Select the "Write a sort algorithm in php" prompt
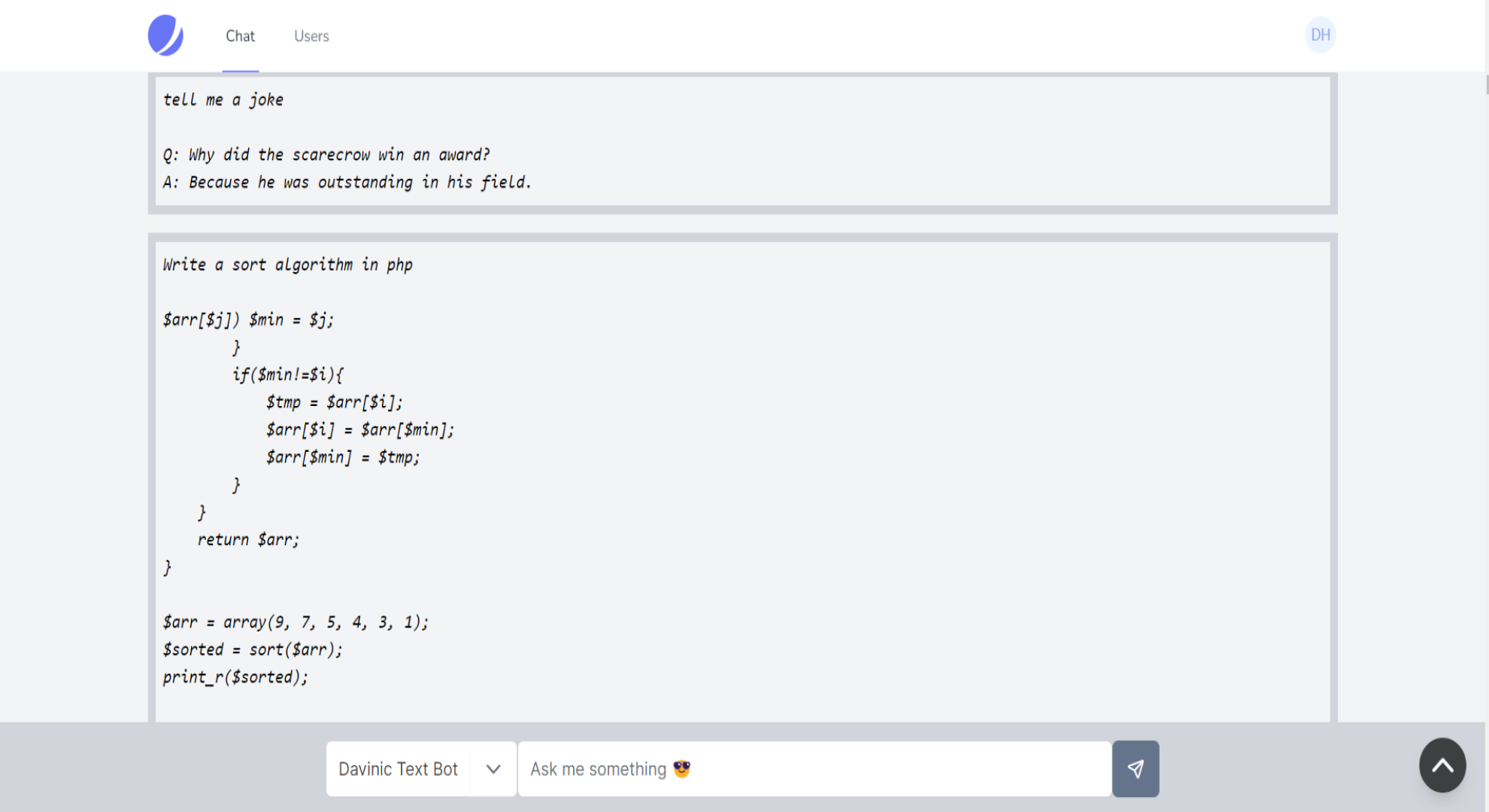This screenshot has height=812, width=1489. [x=288, y=265]
